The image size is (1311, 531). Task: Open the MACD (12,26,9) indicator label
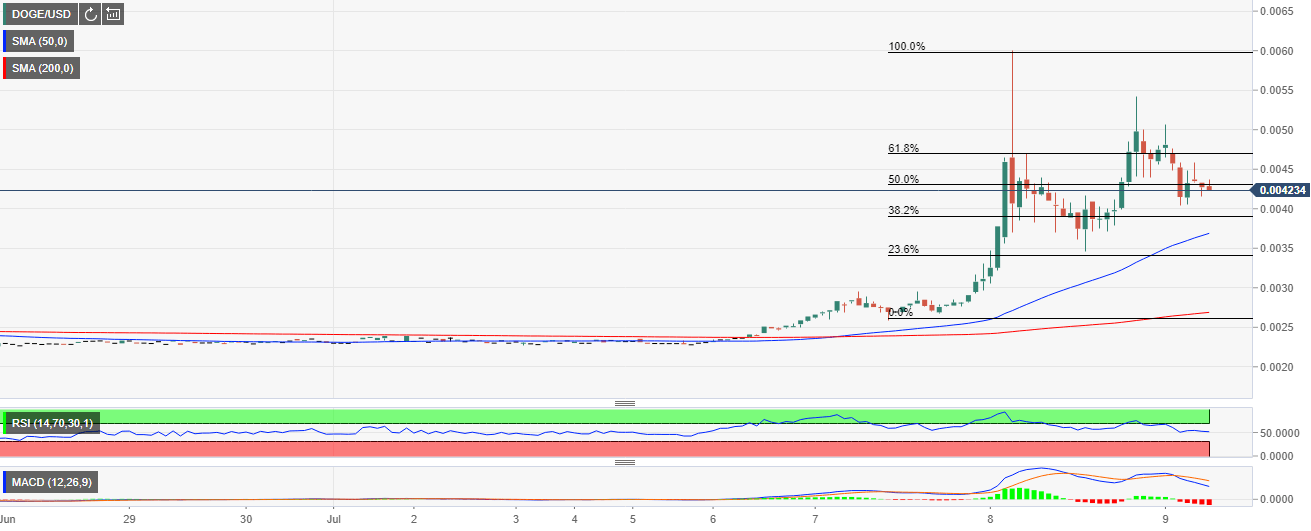(49, 483)
